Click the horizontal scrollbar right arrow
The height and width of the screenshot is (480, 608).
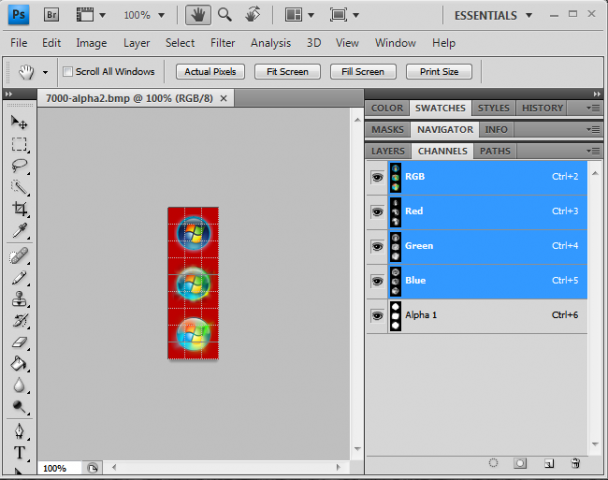click(338, 468)
